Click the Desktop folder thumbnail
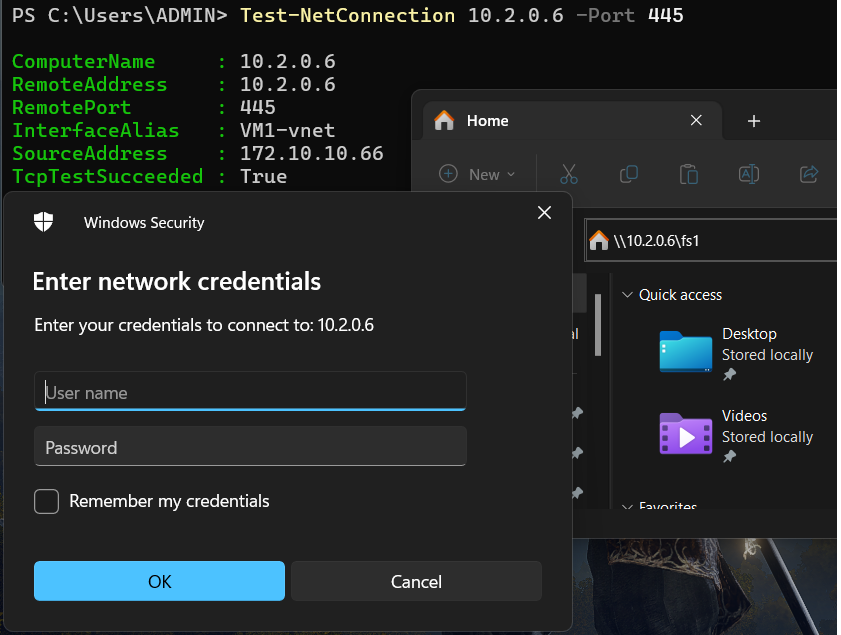 click(684, 353)
